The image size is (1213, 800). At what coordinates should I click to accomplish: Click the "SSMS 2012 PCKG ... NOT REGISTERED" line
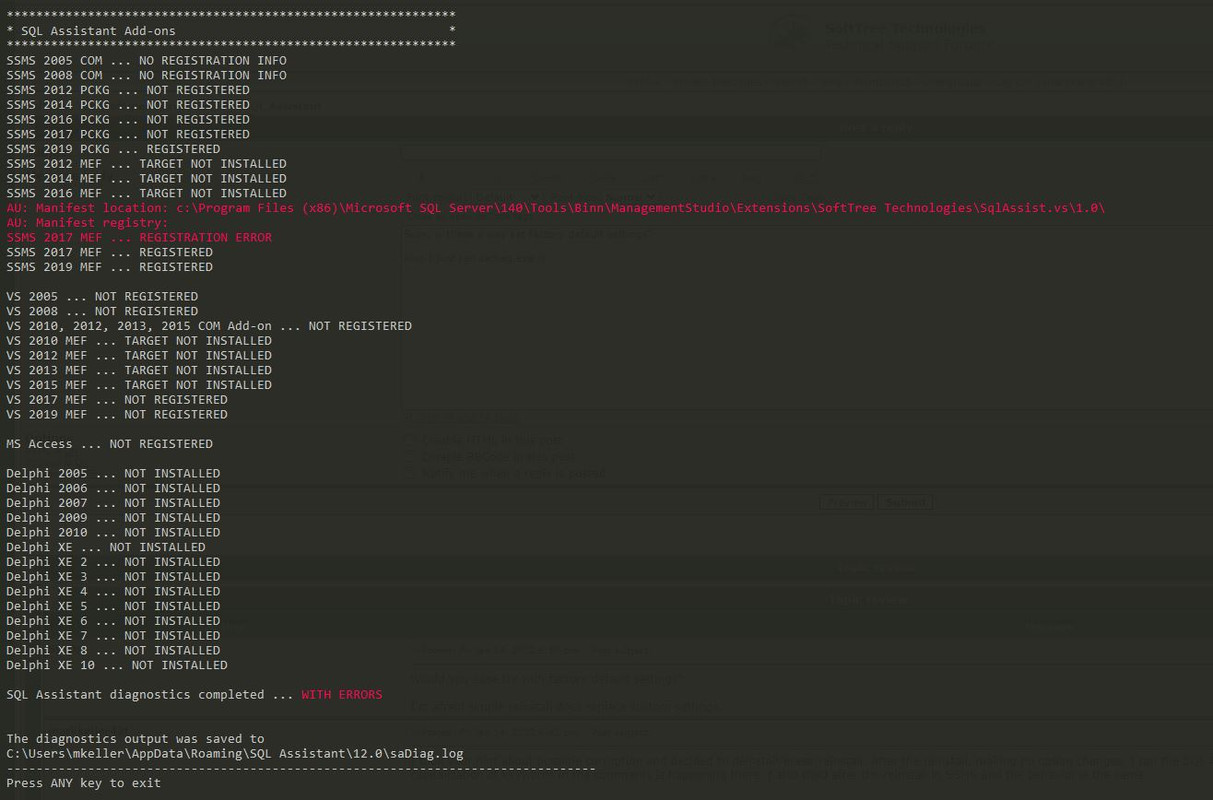[128, 90]
